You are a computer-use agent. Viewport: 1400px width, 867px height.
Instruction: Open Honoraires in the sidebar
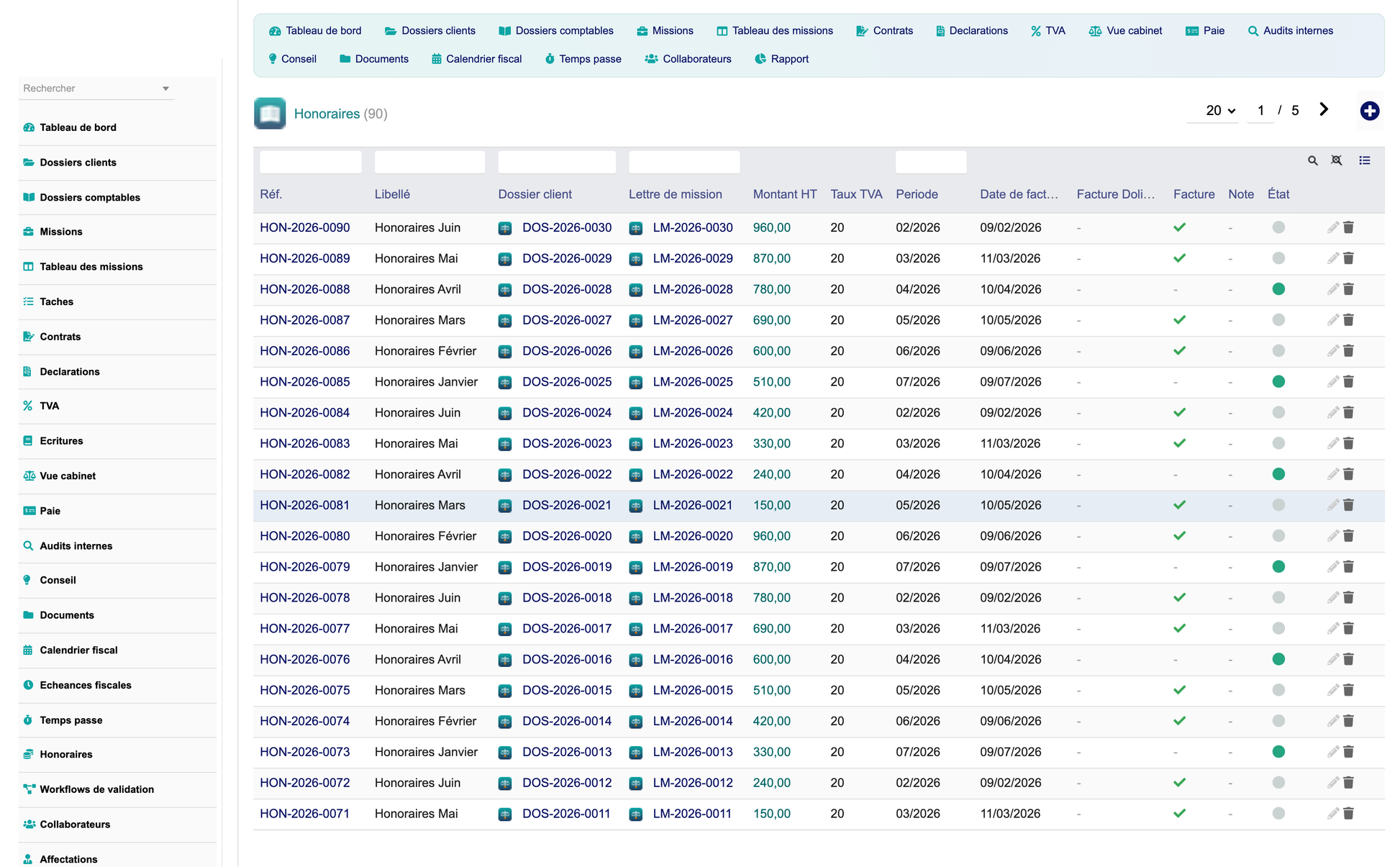pyautogui.click(x=65, y=754)
